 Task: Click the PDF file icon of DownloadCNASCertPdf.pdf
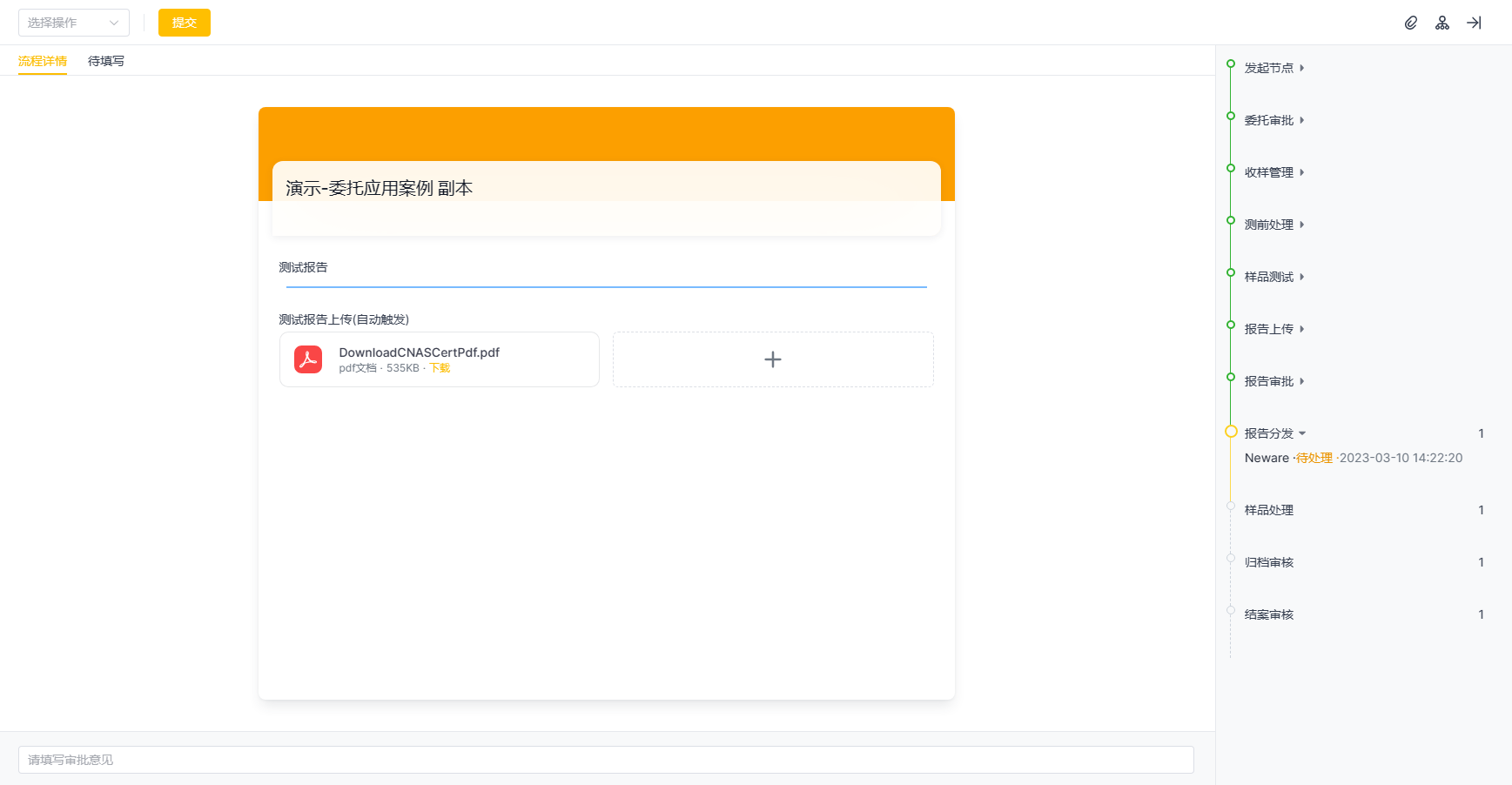click(308, 359)
